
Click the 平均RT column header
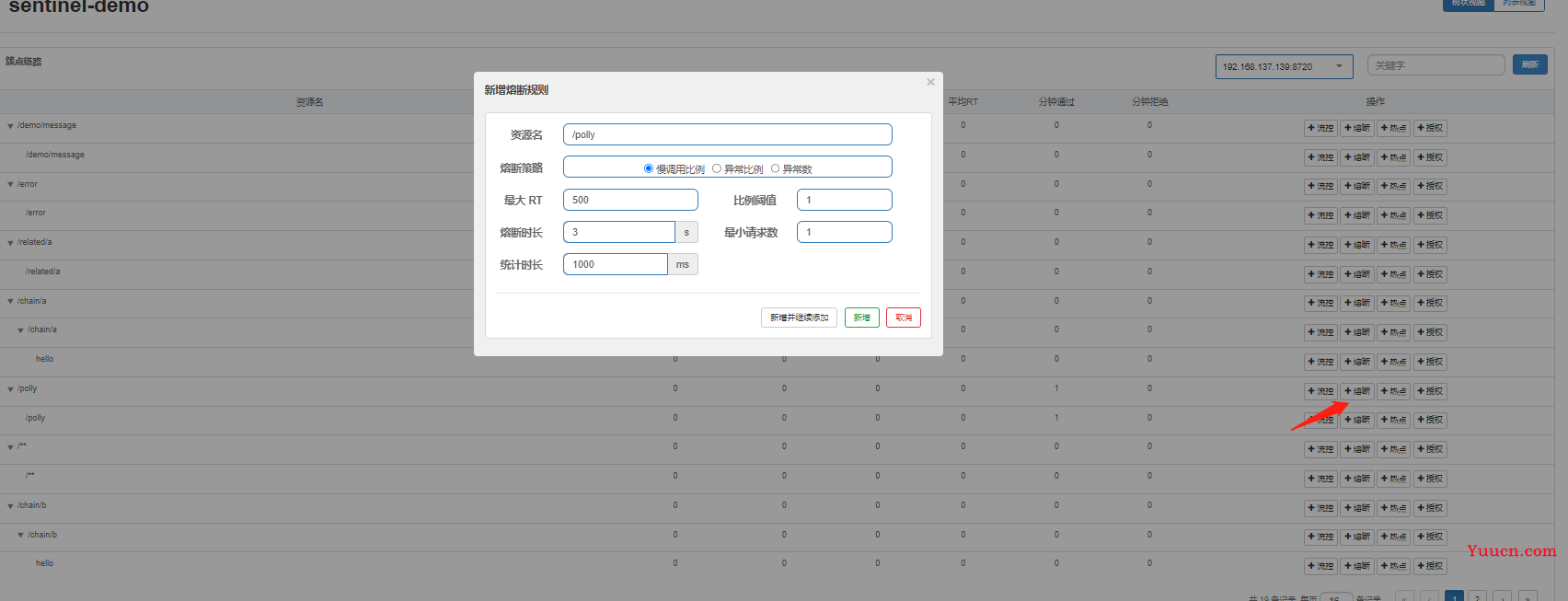point(963,102)
